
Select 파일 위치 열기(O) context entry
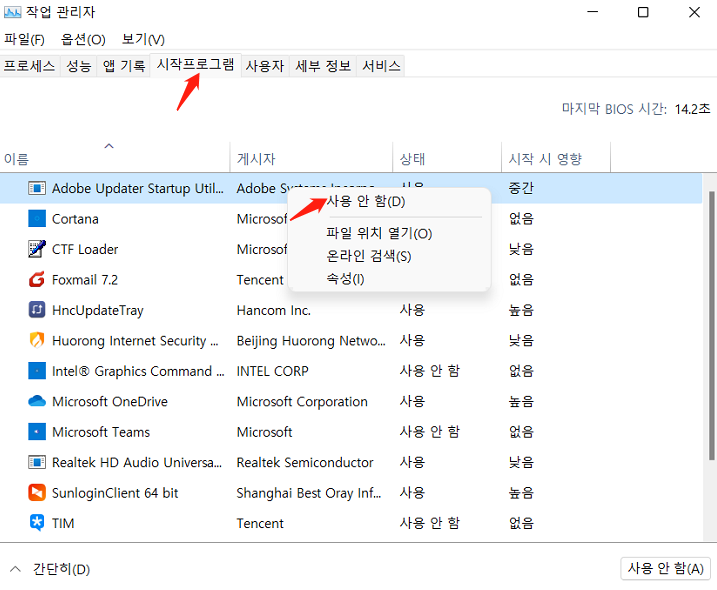pyautogui.click(x=379, y=233)
